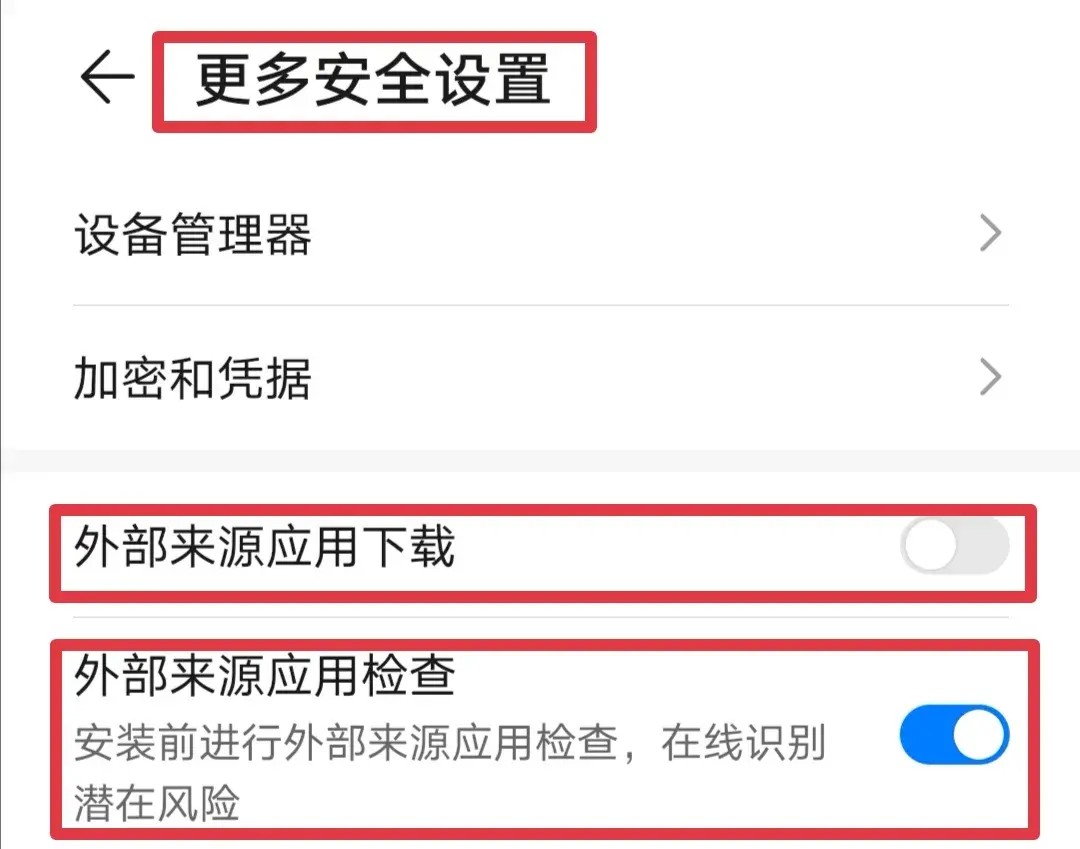
Task: Disable the 外部来源应用检查 switch
Action: coord(955,734)
